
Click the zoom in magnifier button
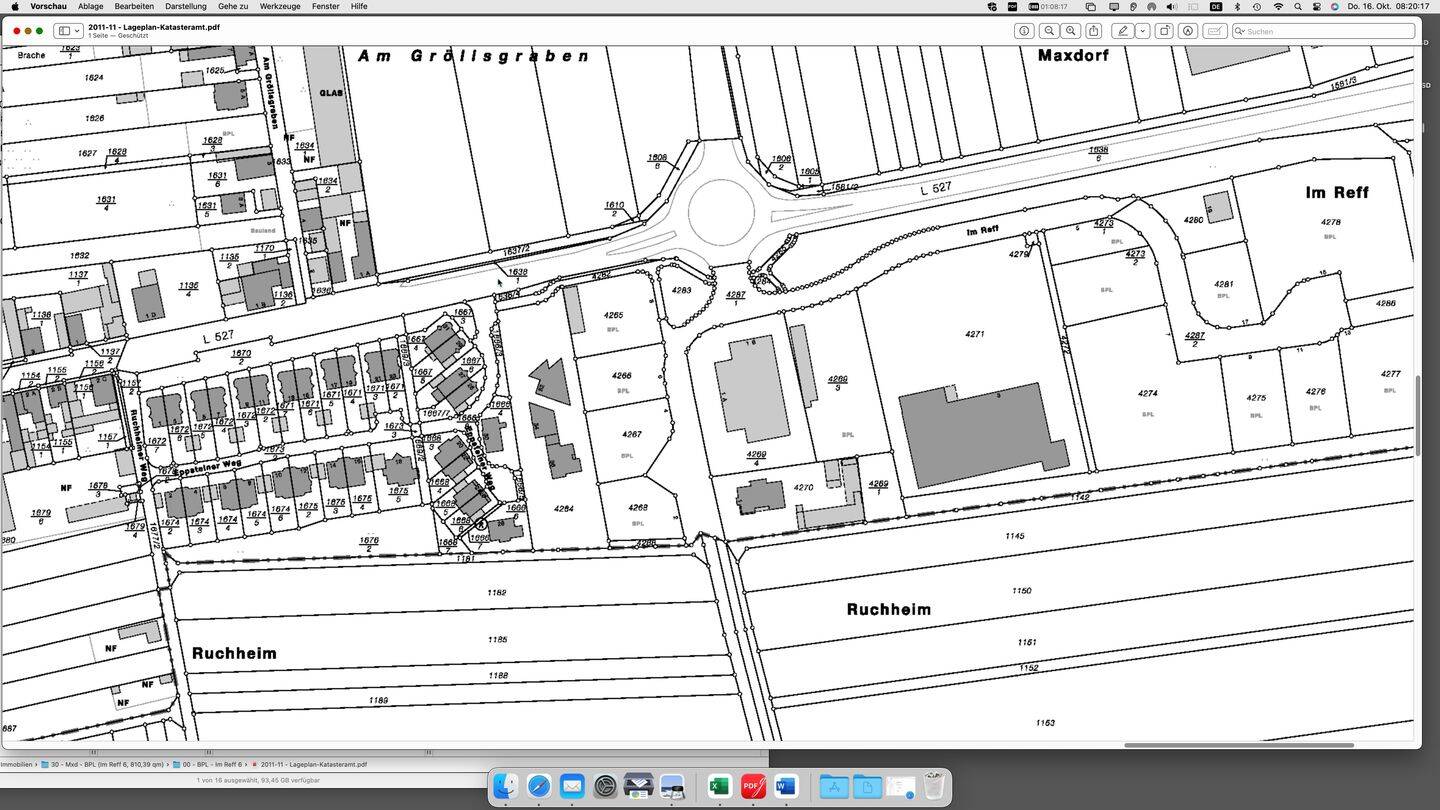click(x=1071, y=31)
